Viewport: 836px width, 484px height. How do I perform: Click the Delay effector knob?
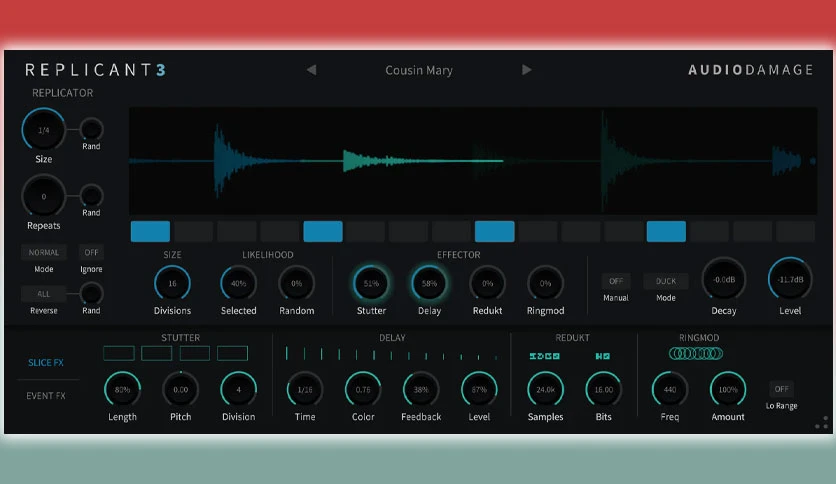[429, 283]
